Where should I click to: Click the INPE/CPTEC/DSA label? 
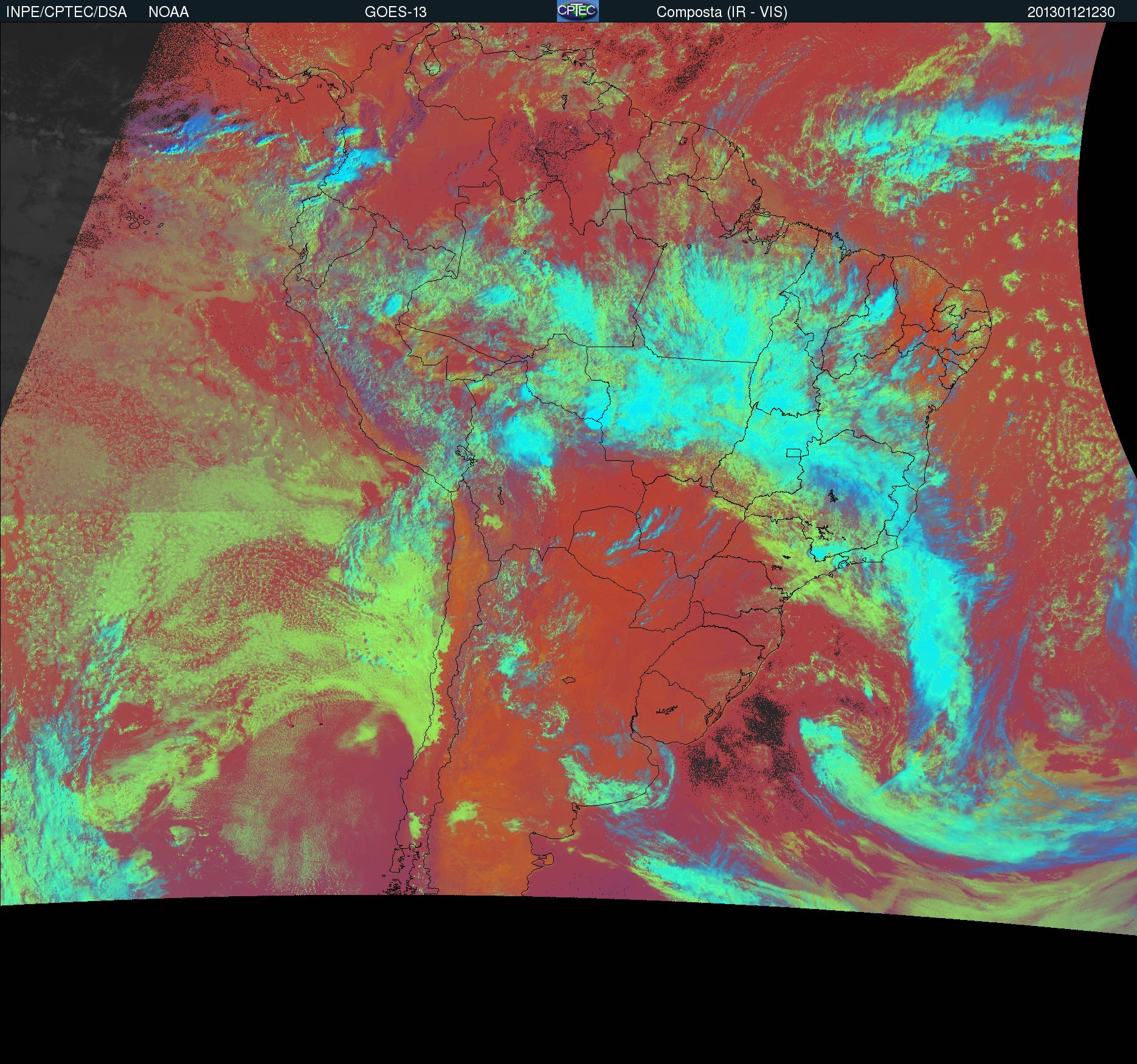(x=66, y=12)
